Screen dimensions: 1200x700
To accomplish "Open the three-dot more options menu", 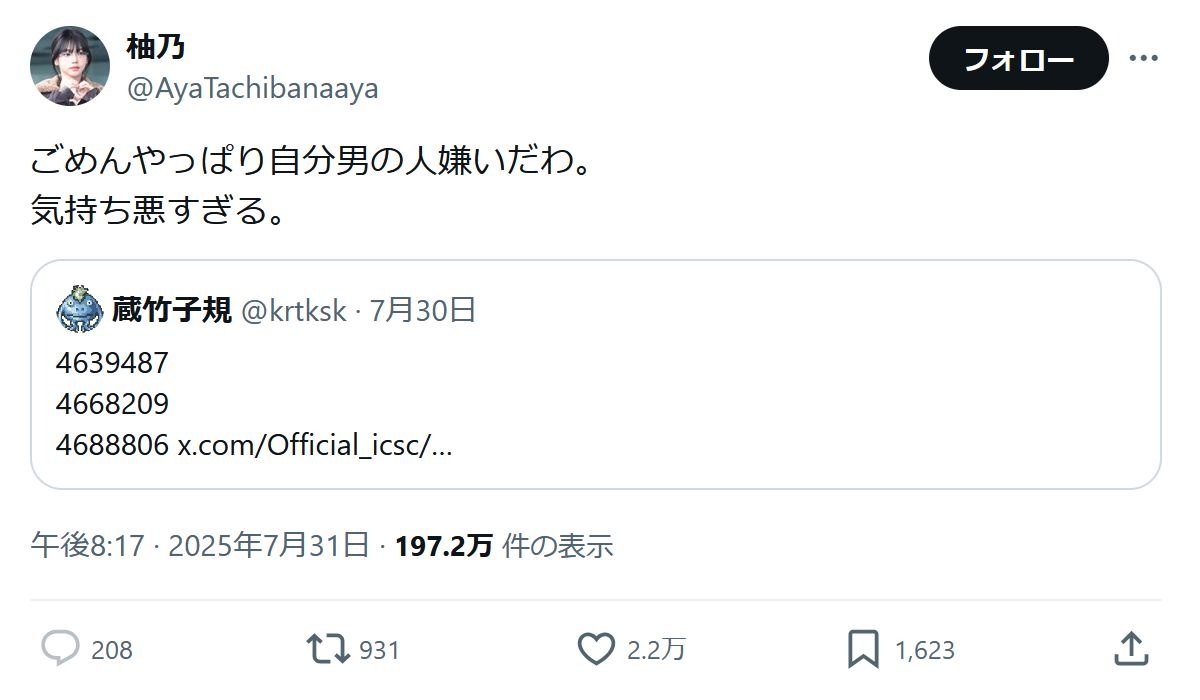I will (x=1143, y=58).
